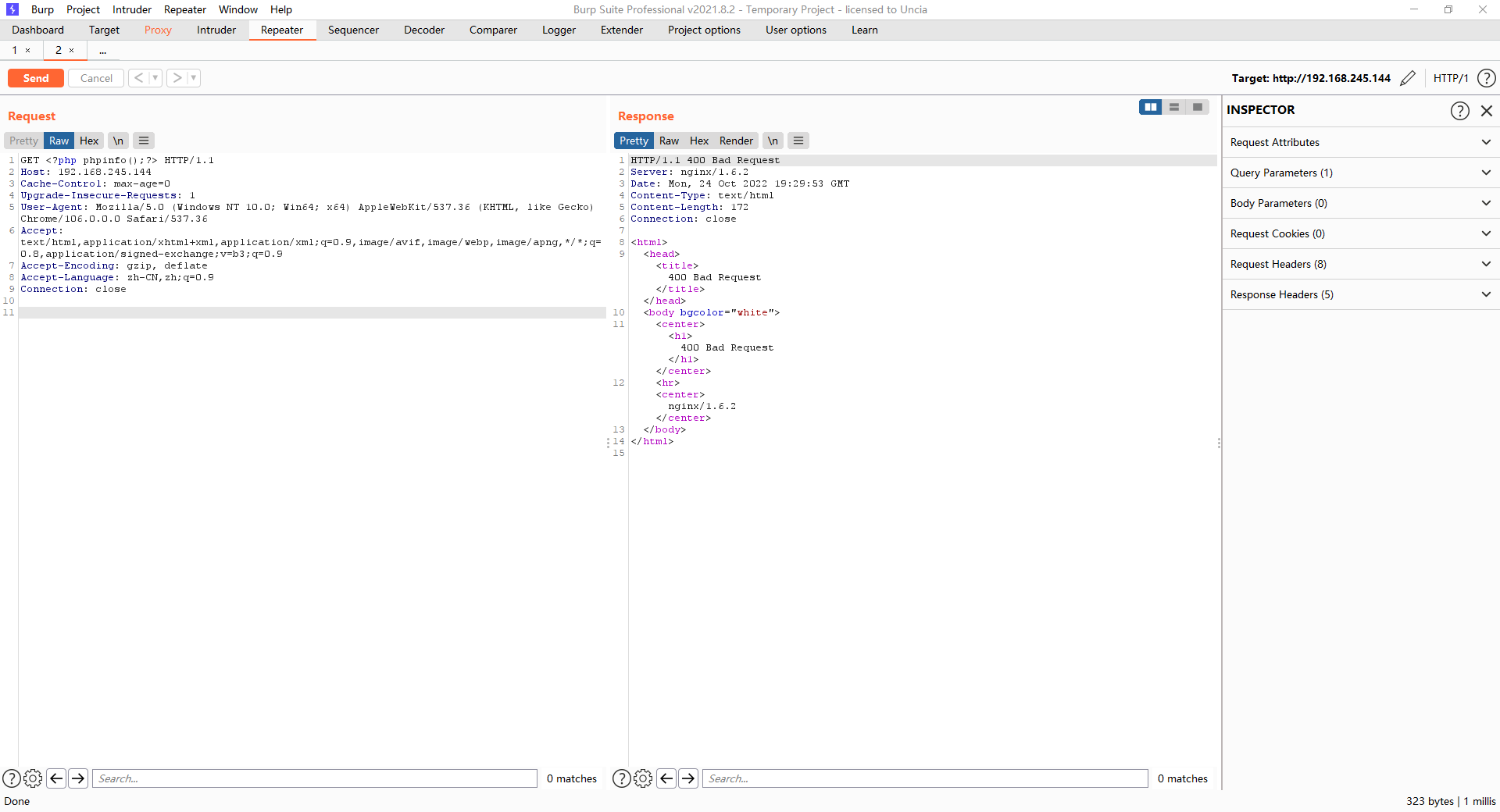Click the Burp Suite logo icon
This screenshot has height=812, width=1500.
pos(12,9)
